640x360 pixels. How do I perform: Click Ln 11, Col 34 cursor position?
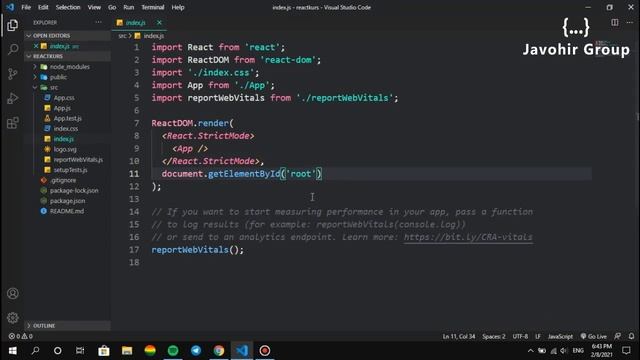click(x=459, y=336)
